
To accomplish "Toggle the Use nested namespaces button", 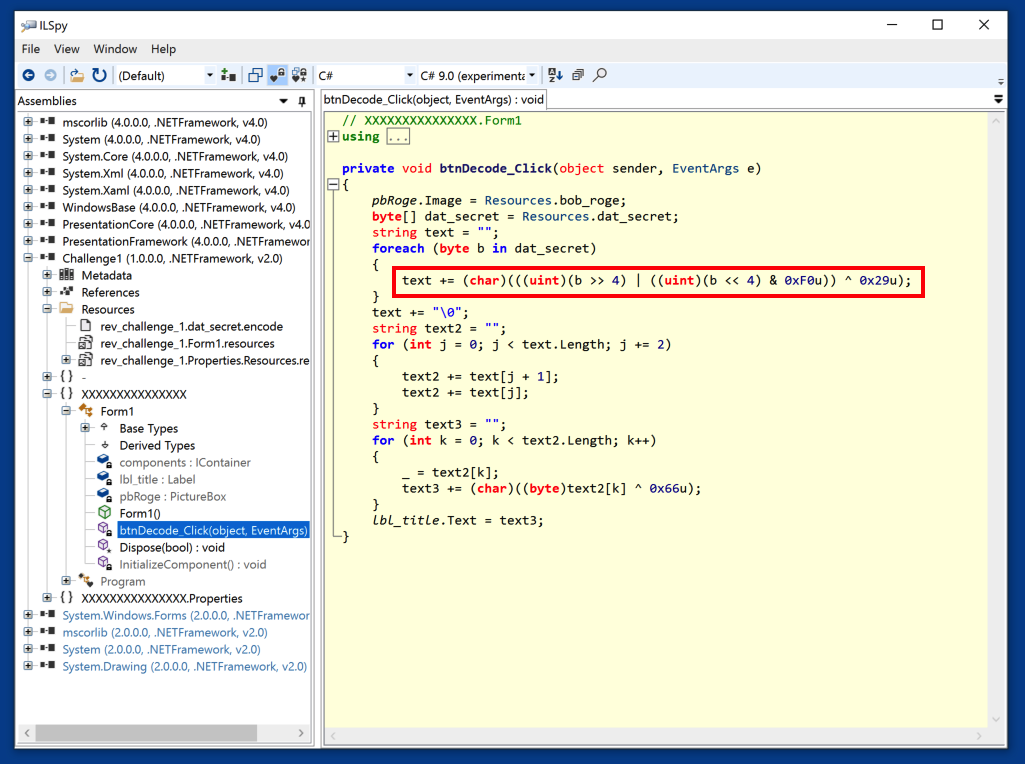I will (x=256, y=75).
